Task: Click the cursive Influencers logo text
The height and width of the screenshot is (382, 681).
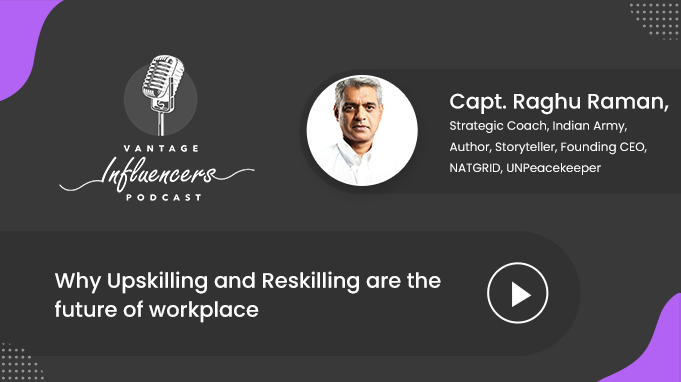Action: 158,173
